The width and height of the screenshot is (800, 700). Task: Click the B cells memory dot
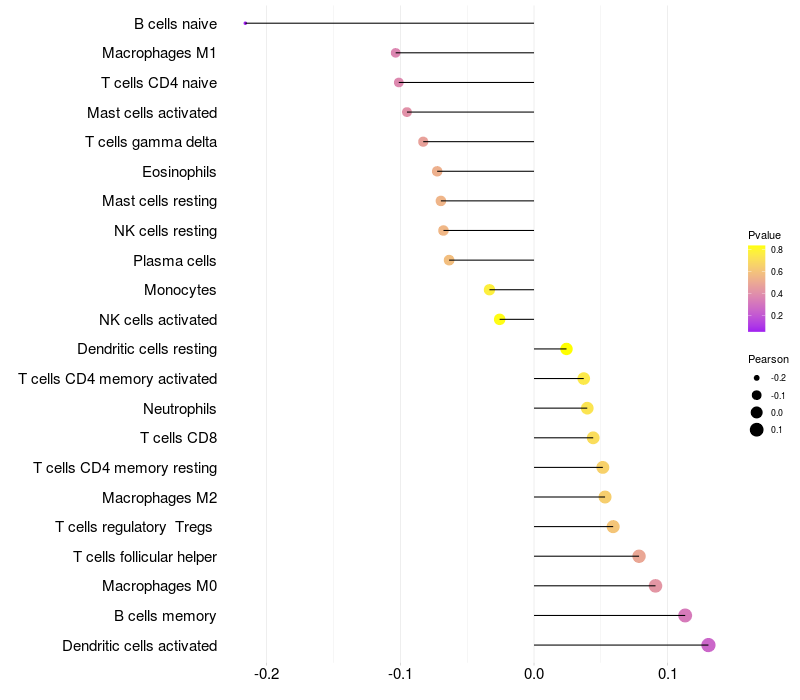point(685,615)
